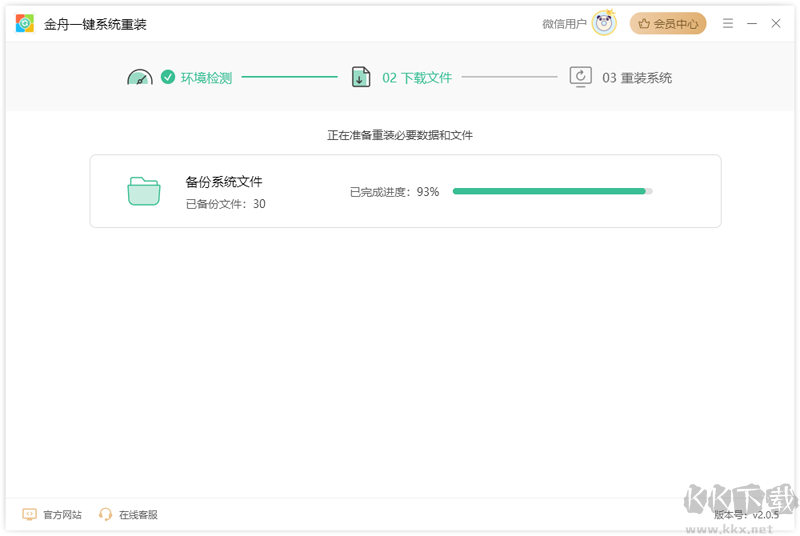Screen dimensions: 800x536
Task: Click the reinstall system monitor icon
Action: (581, 77)
